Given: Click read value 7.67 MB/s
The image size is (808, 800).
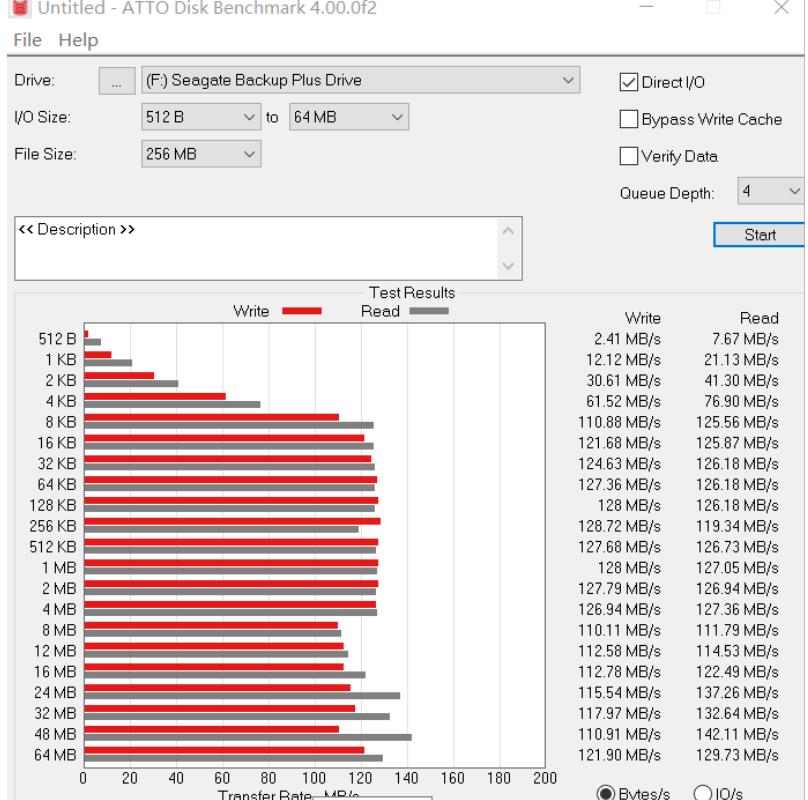Looking at the screenshot, I should coord(745,339).
